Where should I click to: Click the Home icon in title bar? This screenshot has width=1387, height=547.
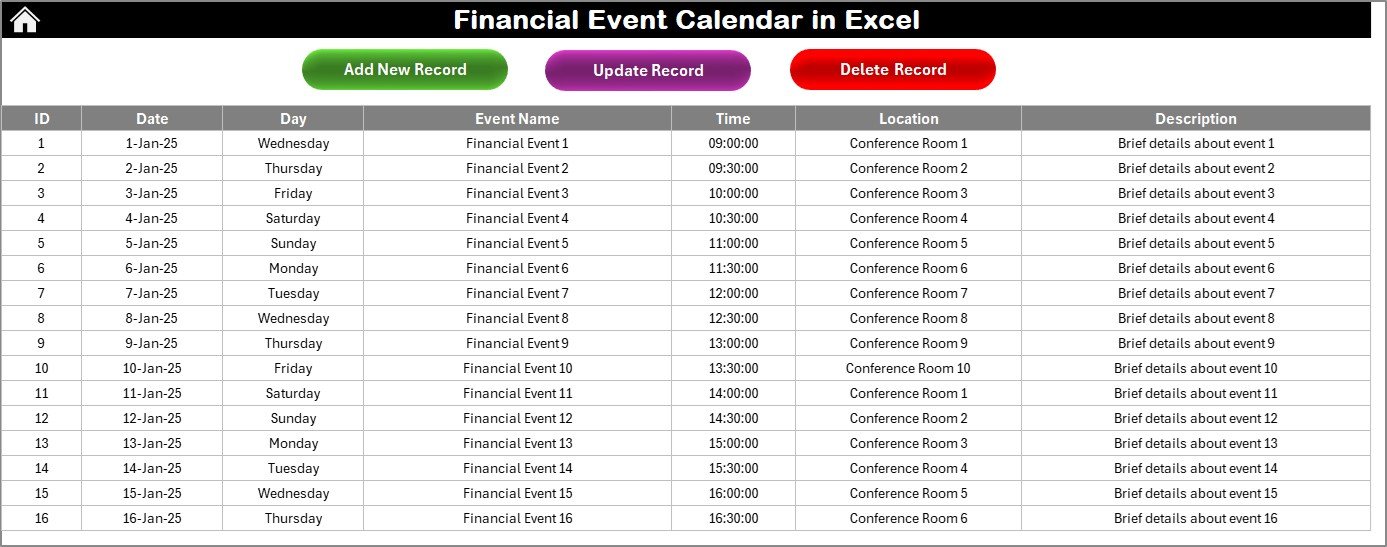click(24, 20)
